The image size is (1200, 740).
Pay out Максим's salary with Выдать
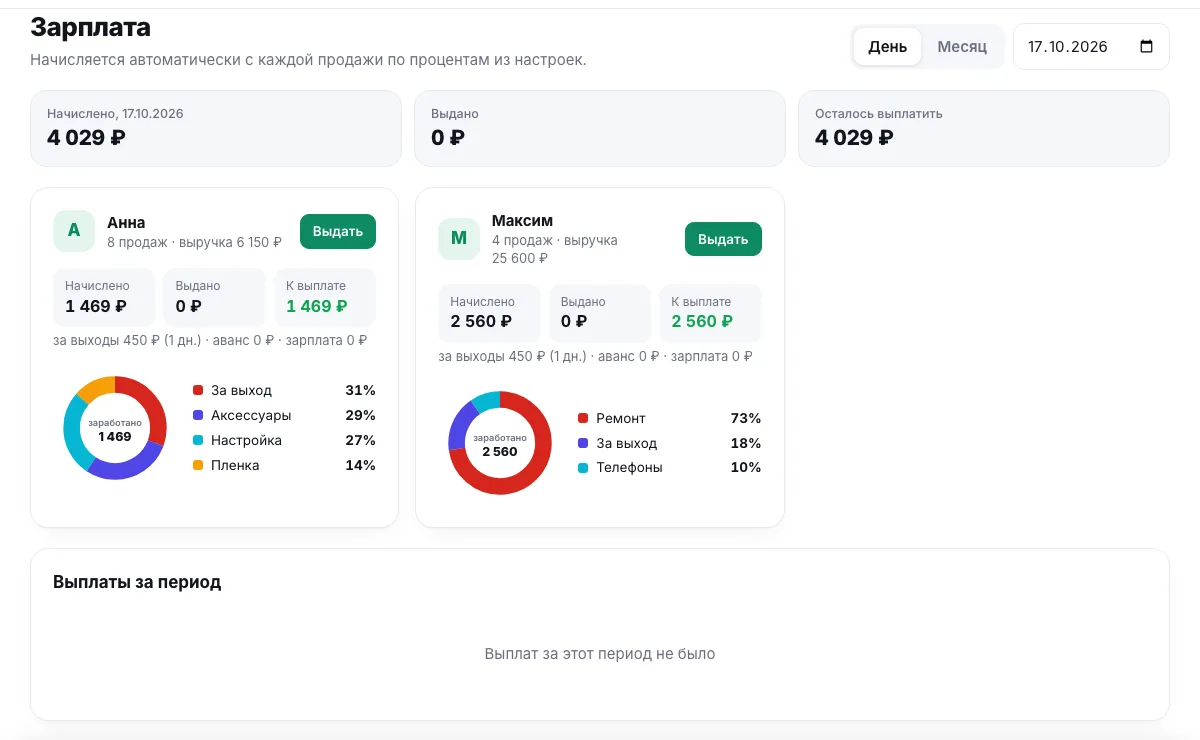click(723, 239)
